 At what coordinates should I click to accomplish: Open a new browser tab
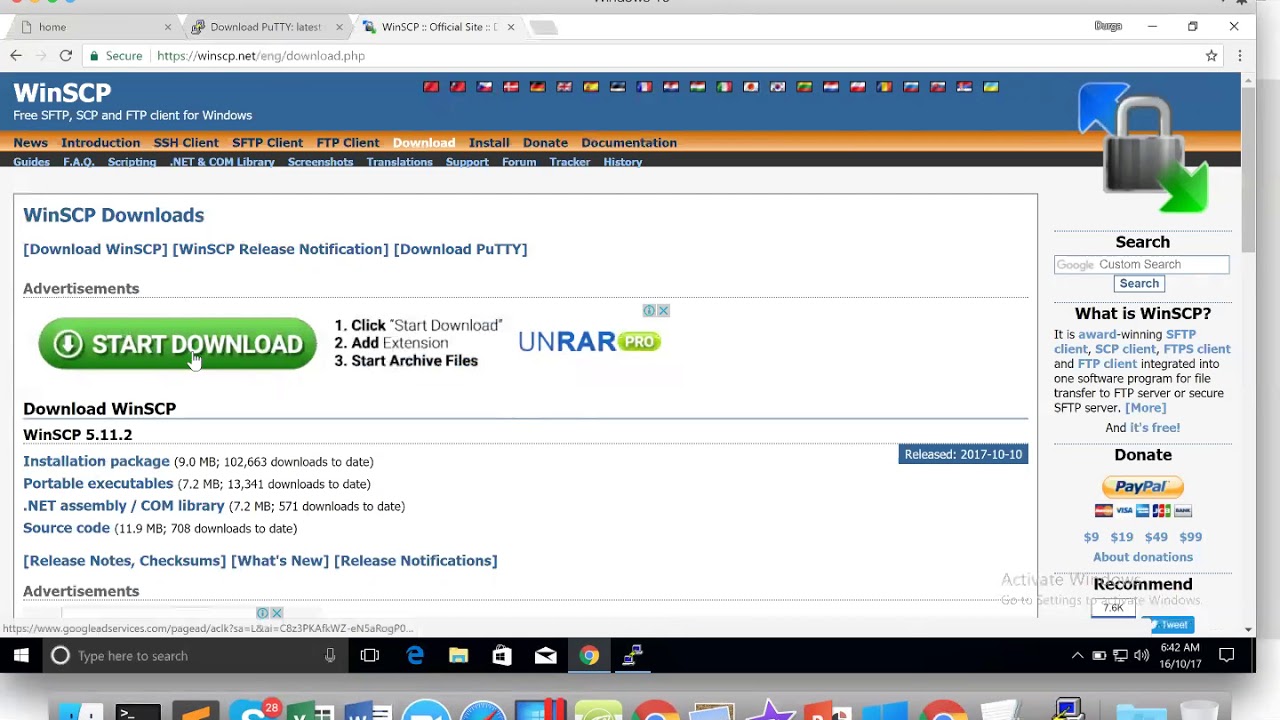pyautogui.click(x=543, y=27)
